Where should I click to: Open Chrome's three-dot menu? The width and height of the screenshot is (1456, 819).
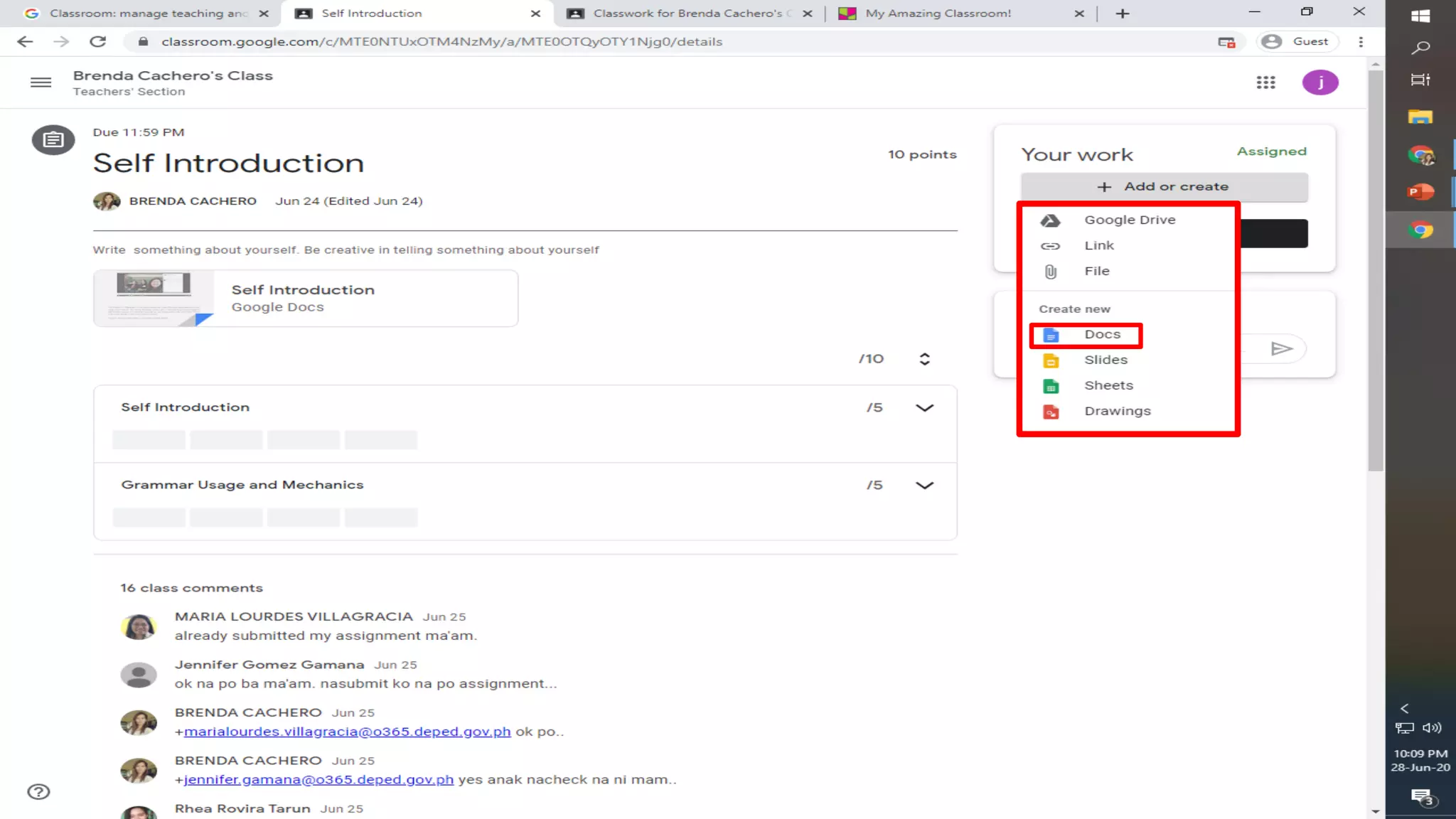1361,41
